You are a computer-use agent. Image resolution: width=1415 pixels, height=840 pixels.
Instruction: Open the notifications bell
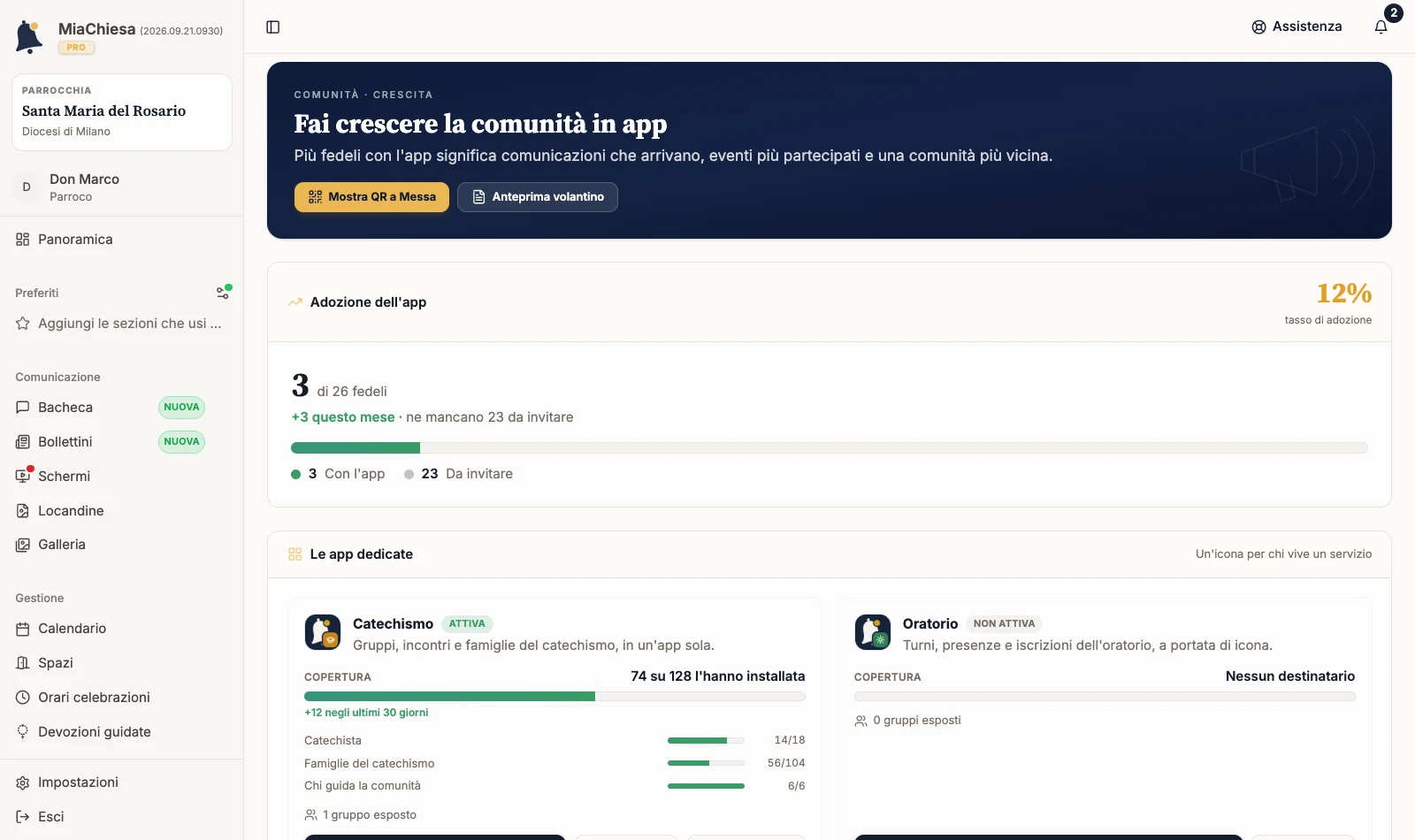tap(1381, 27)
